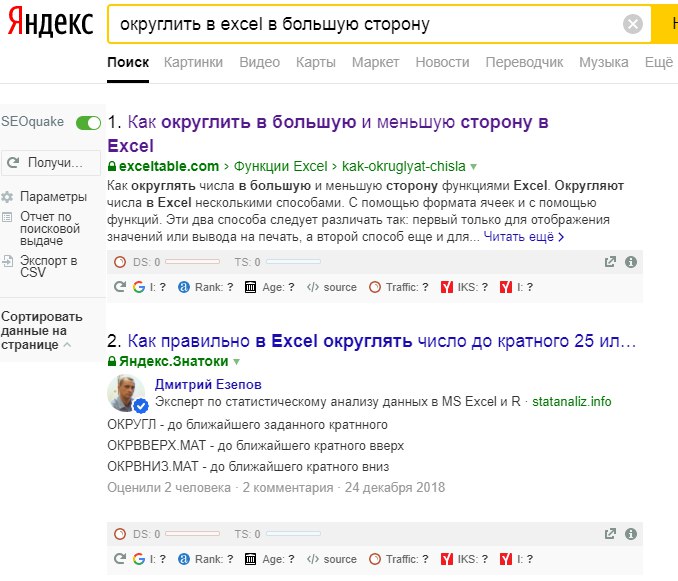Switch to the Карты tab
Viewport: 678px width, 581px height.
316,62
